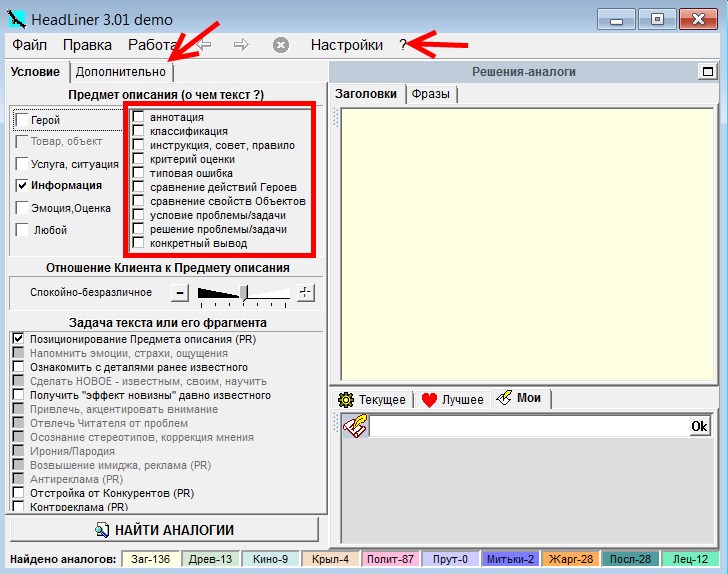Open the Правка menu
This screenshot has height=574, width=728.
(87, 45)
